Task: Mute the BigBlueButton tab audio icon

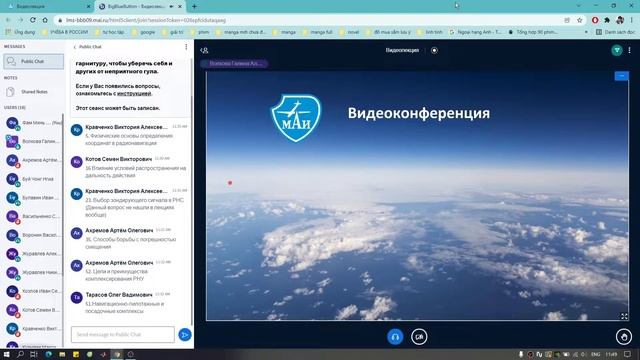Action: pyautogui.click(x=171, y=7)
